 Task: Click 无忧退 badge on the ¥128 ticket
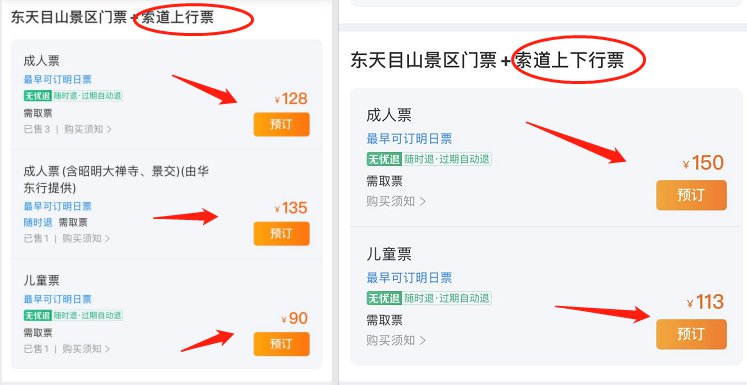(37, 96)
